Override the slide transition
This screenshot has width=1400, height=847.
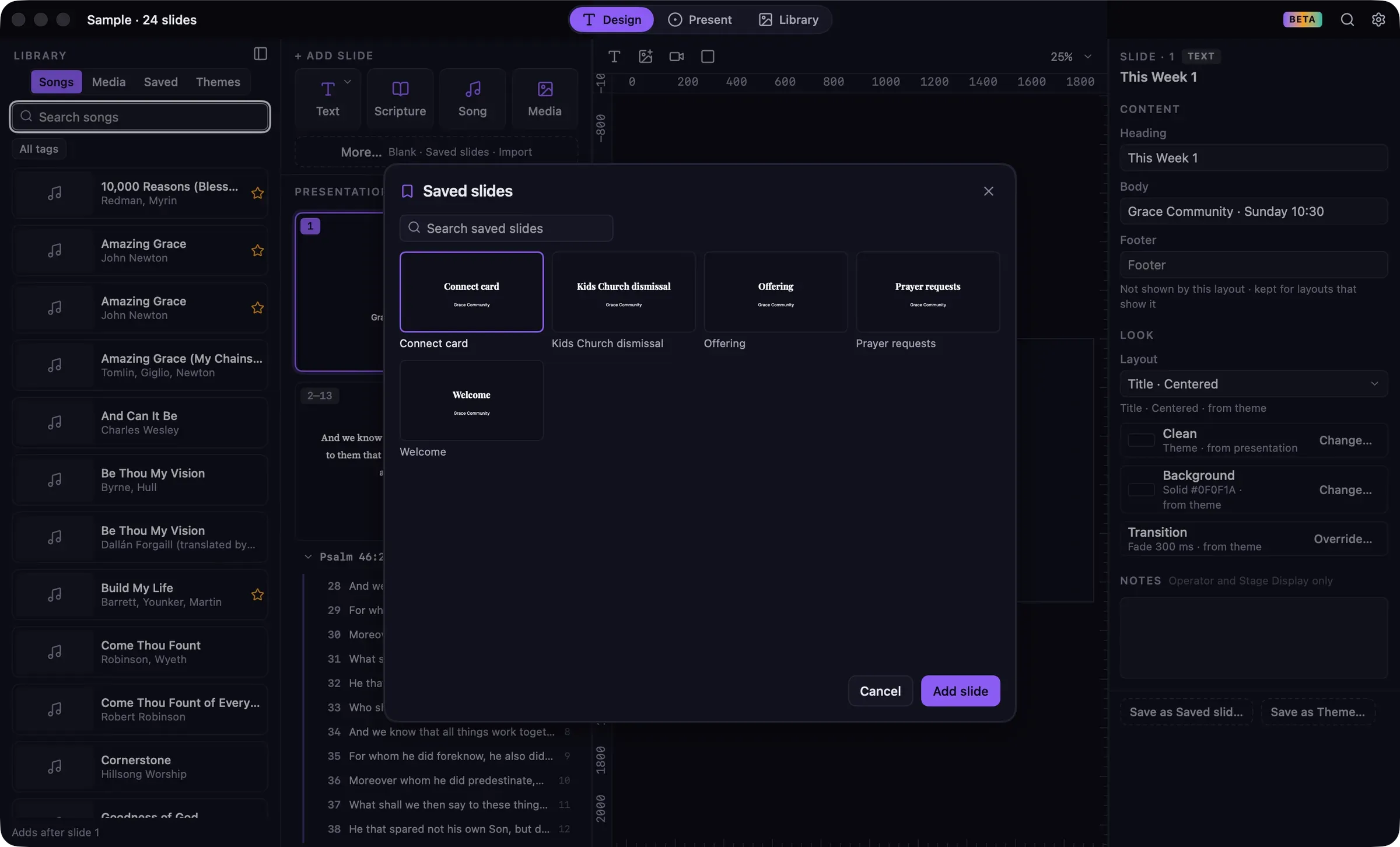(1343, 539)
